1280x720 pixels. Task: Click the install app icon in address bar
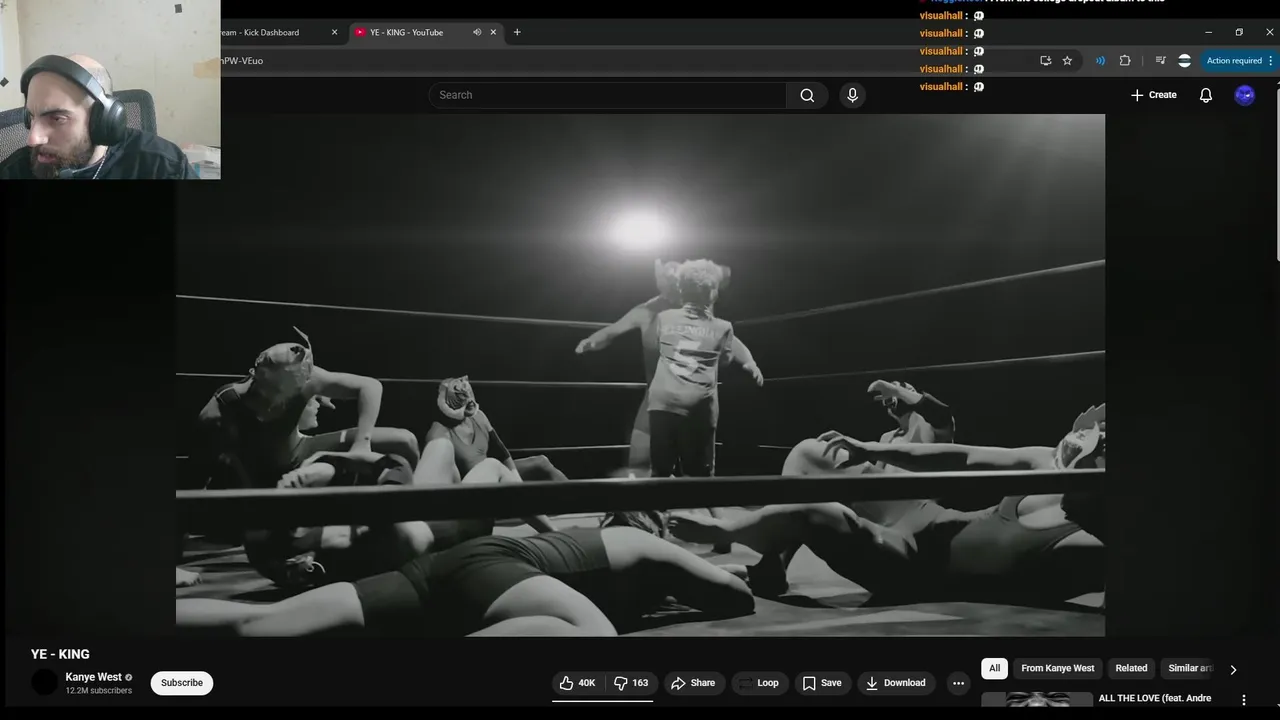point(1045,61)
